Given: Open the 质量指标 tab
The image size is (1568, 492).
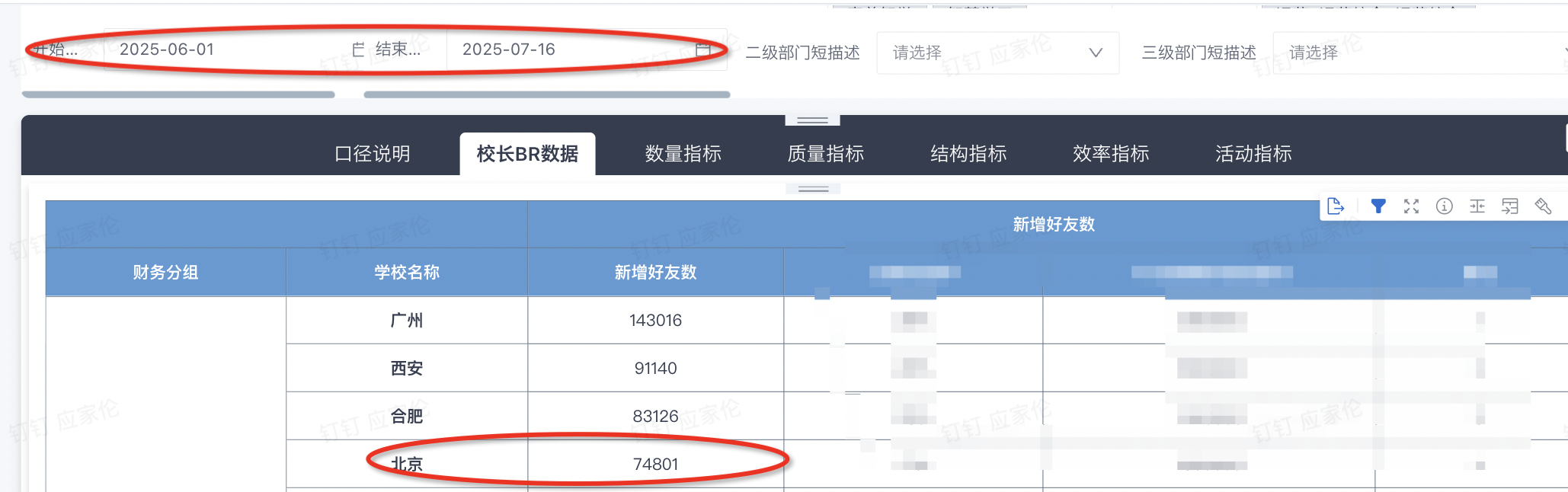Looking at the screenshot, I should coord(826,154).
